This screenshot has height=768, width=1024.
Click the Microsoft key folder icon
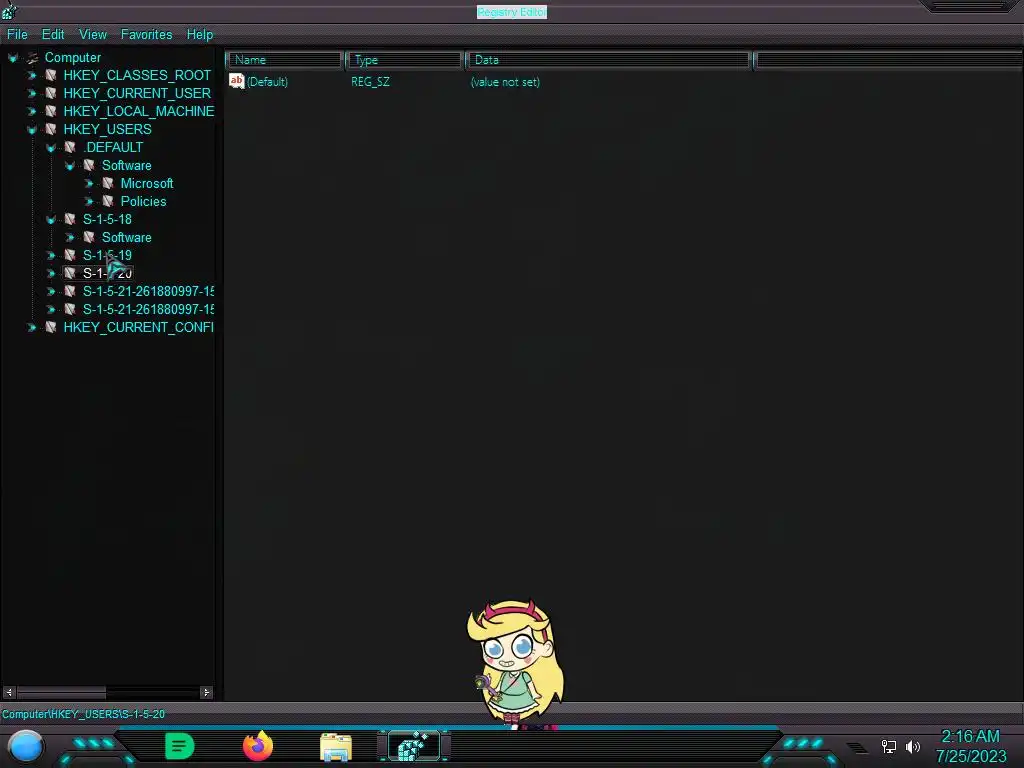tap(108, 183)
